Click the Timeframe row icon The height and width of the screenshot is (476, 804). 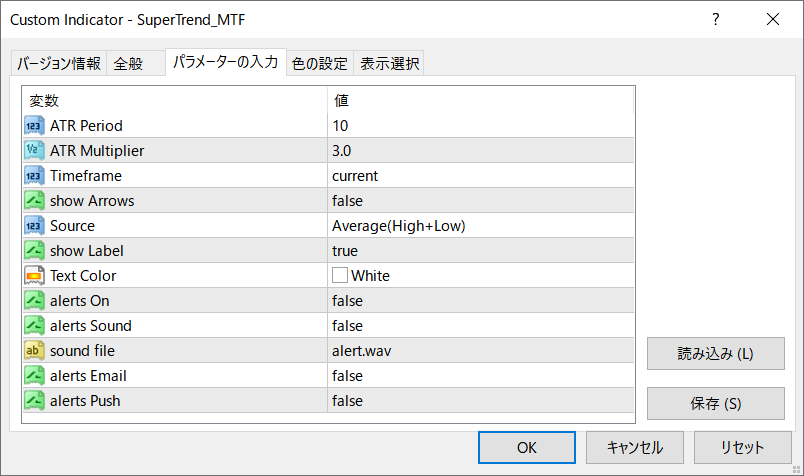coord(34,176)
